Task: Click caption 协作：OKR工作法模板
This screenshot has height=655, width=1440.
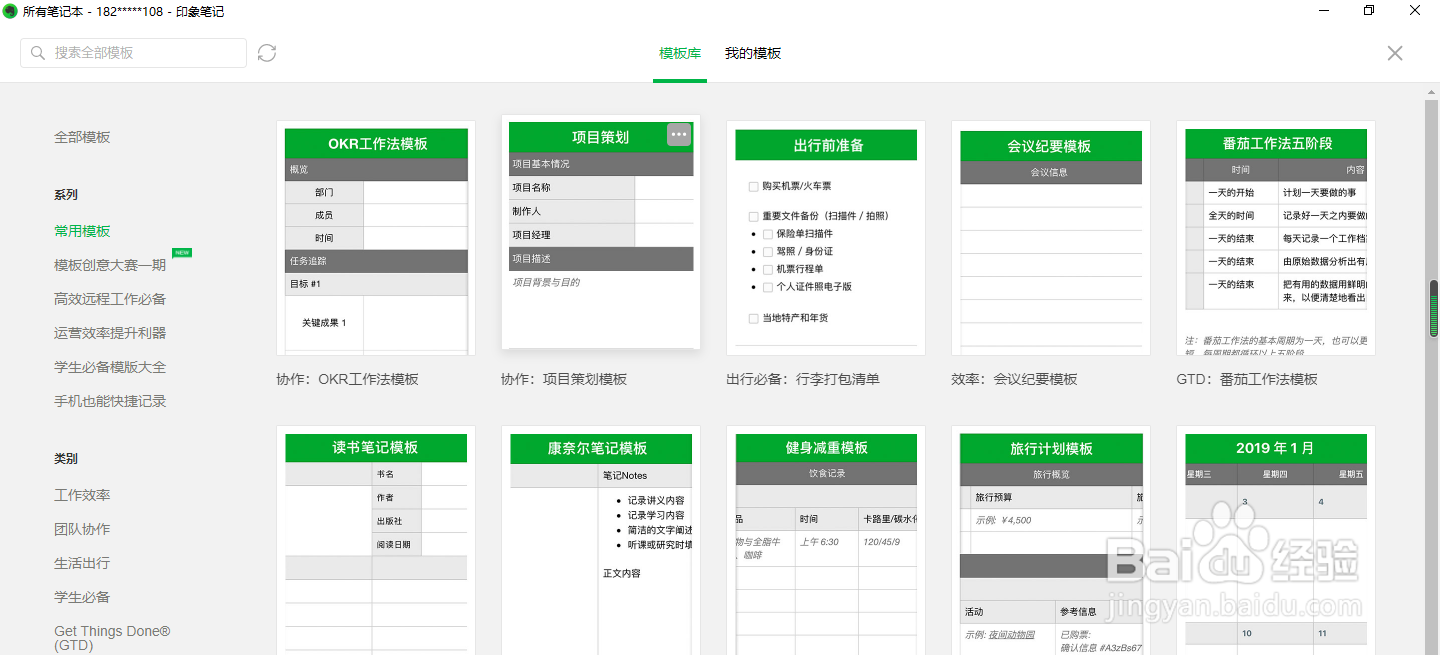Action: tap(347, 379)
